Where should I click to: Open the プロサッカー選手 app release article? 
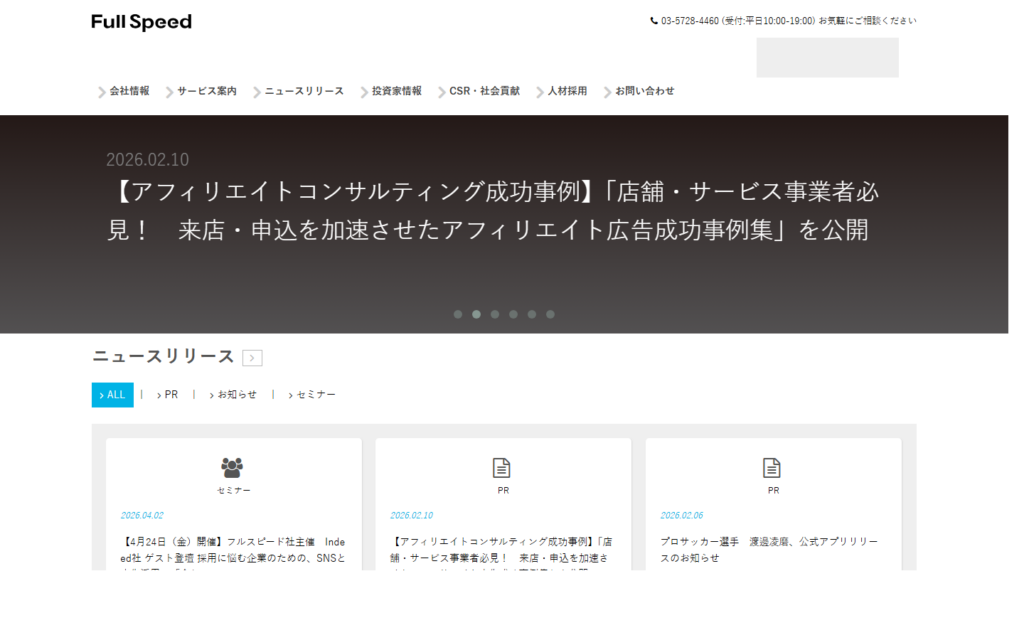[768, 549]
